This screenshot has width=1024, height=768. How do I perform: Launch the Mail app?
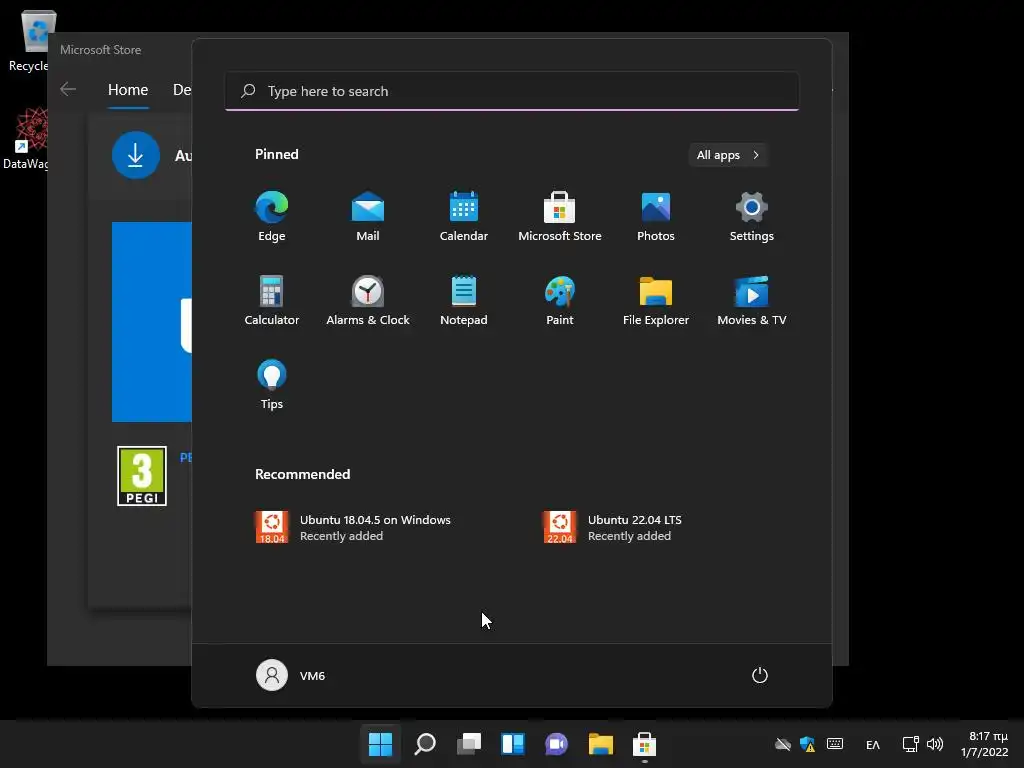coord(368,217)
